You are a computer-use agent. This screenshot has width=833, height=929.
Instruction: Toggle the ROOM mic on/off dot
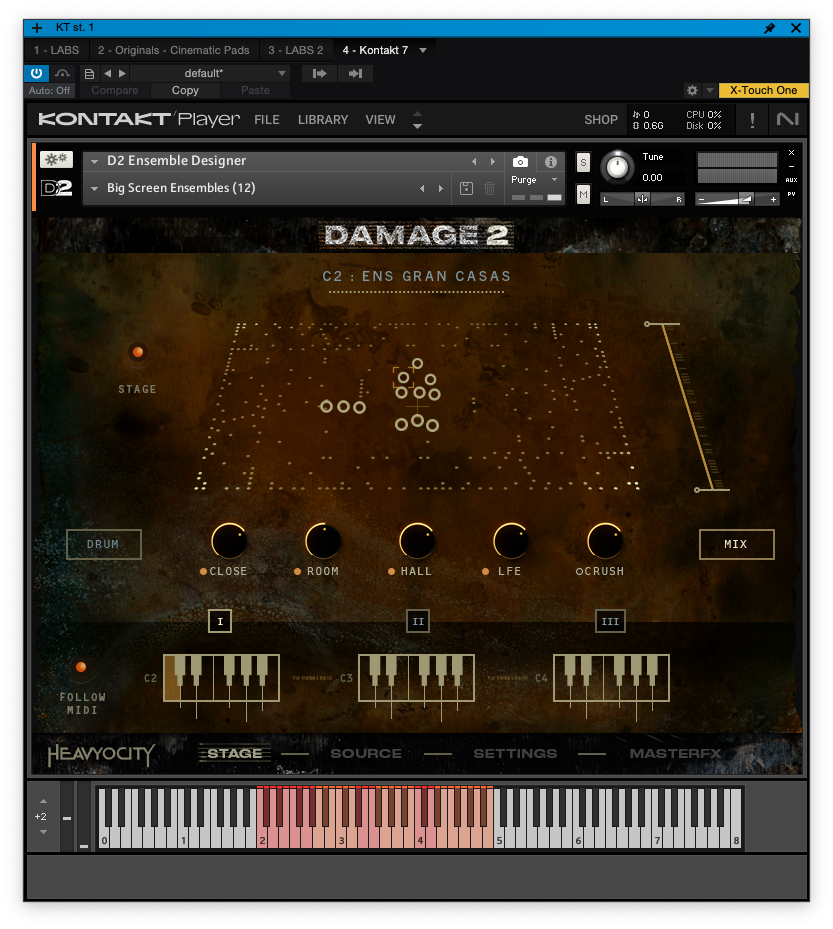click(x=297, y=571)
